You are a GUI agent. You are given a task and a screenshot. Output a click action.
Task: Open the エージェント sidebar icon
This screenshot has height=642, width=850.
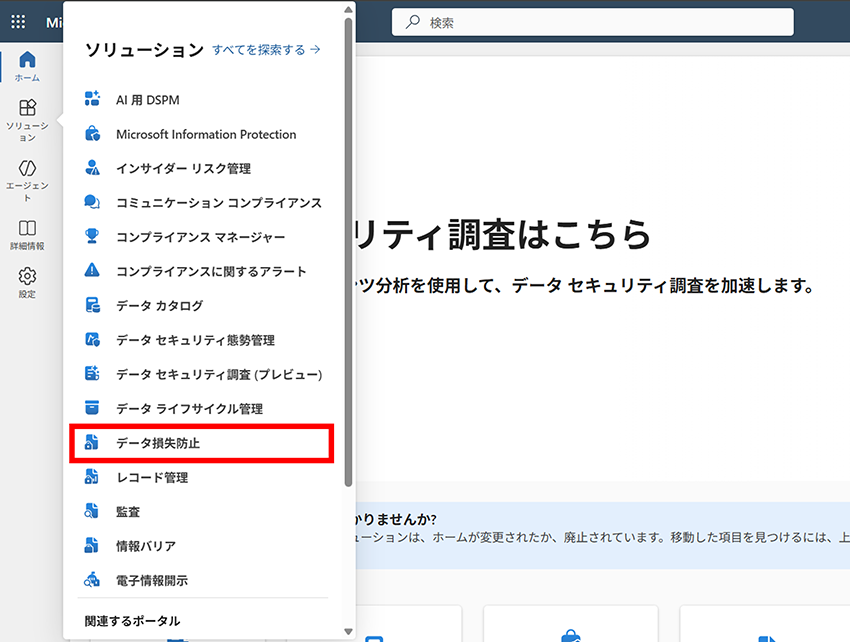click(27, 168)
